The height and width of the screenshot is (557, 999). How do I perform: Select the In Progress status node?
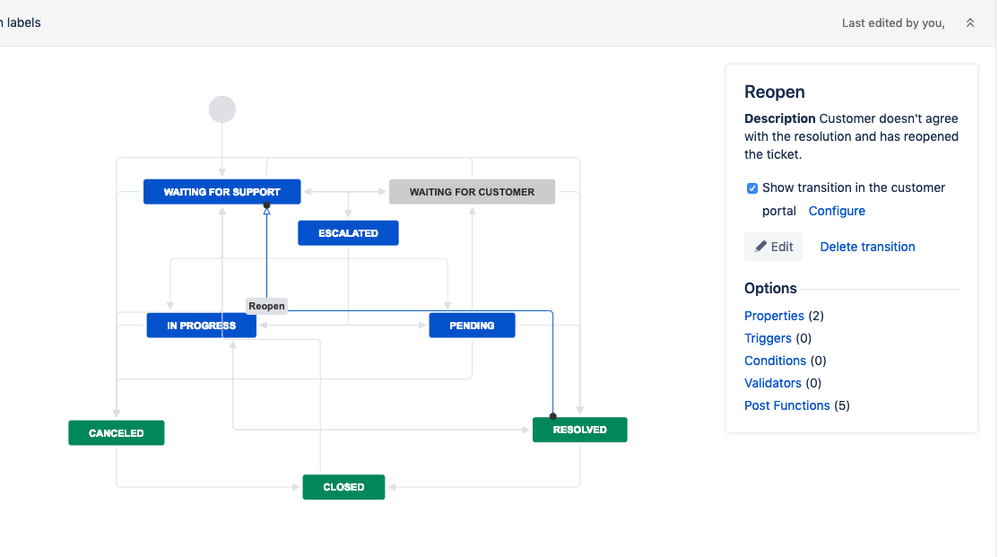(x=201, y=325)
